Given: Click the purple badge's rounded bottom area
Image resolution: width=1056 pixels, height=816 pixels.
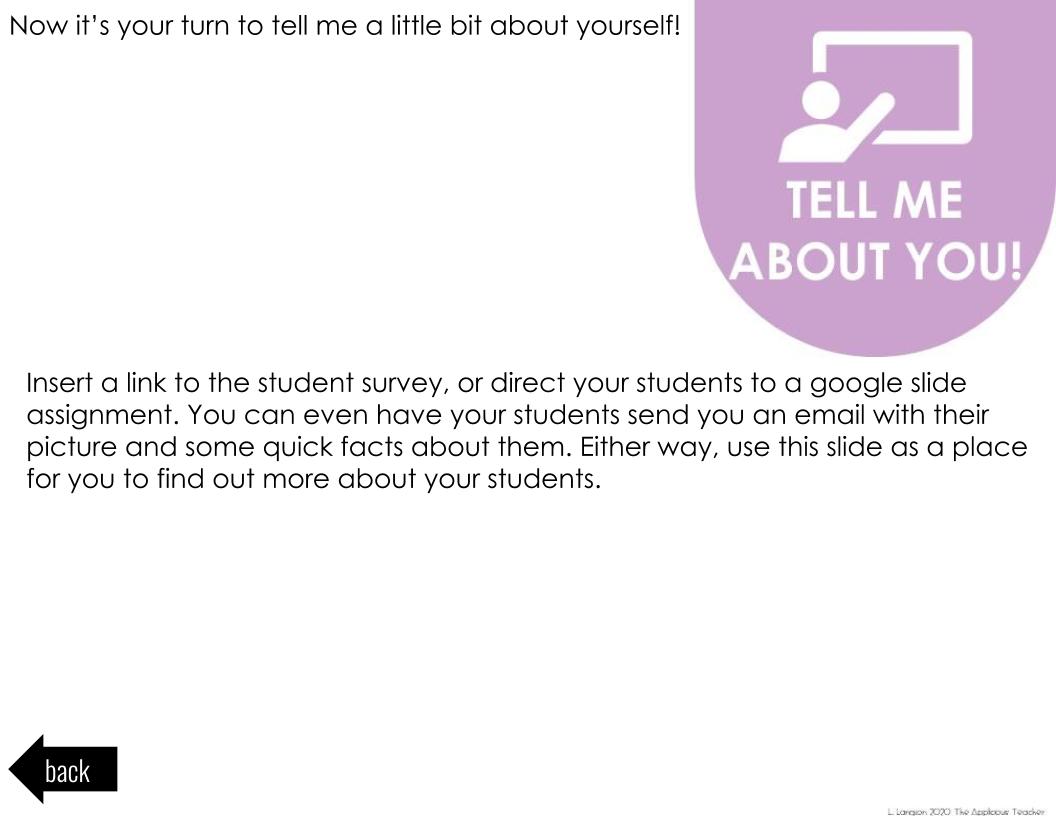Looking at the screenshot, I should (874, 322).
